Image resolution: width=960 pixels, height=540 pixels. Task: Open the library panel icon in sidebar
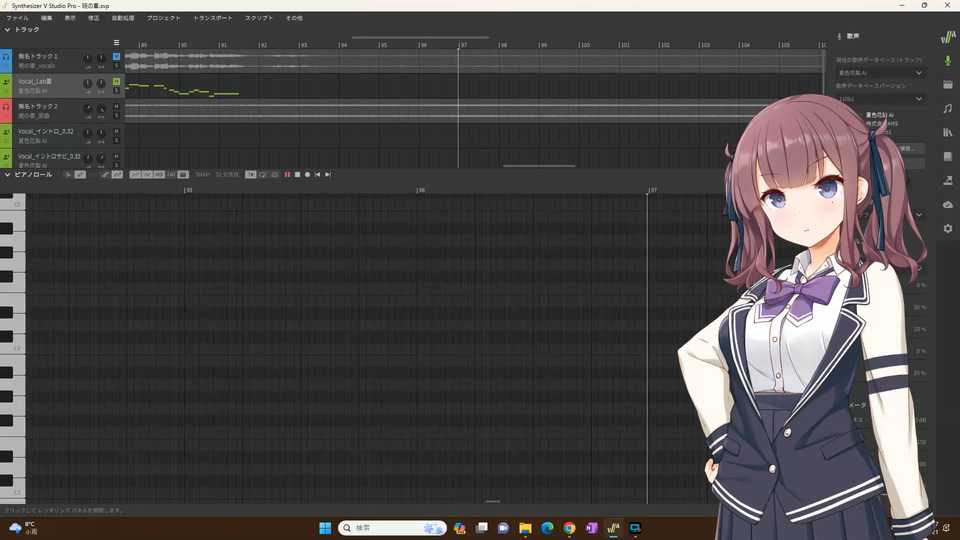coord(948,132)
